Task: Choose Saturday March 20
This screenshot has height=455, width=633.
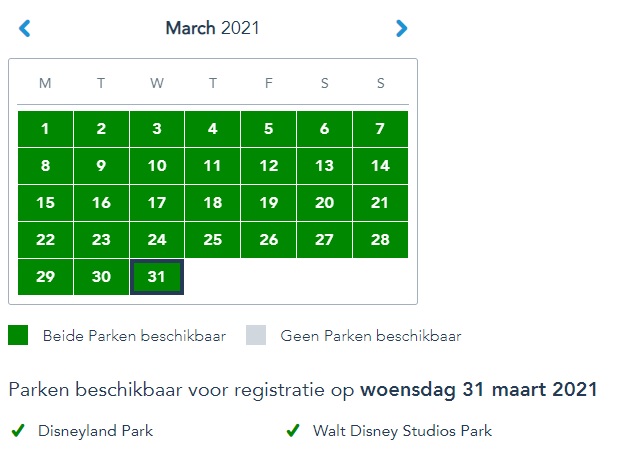Action: (x=324, y=203)
